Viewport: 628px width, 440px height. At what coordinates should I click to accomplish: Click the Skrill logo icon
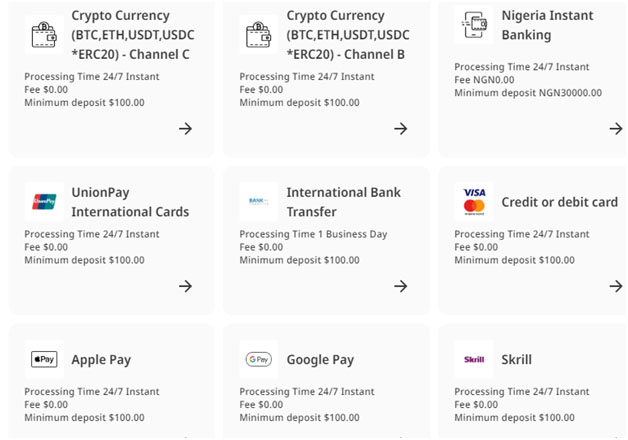click(x=474, y=359)
